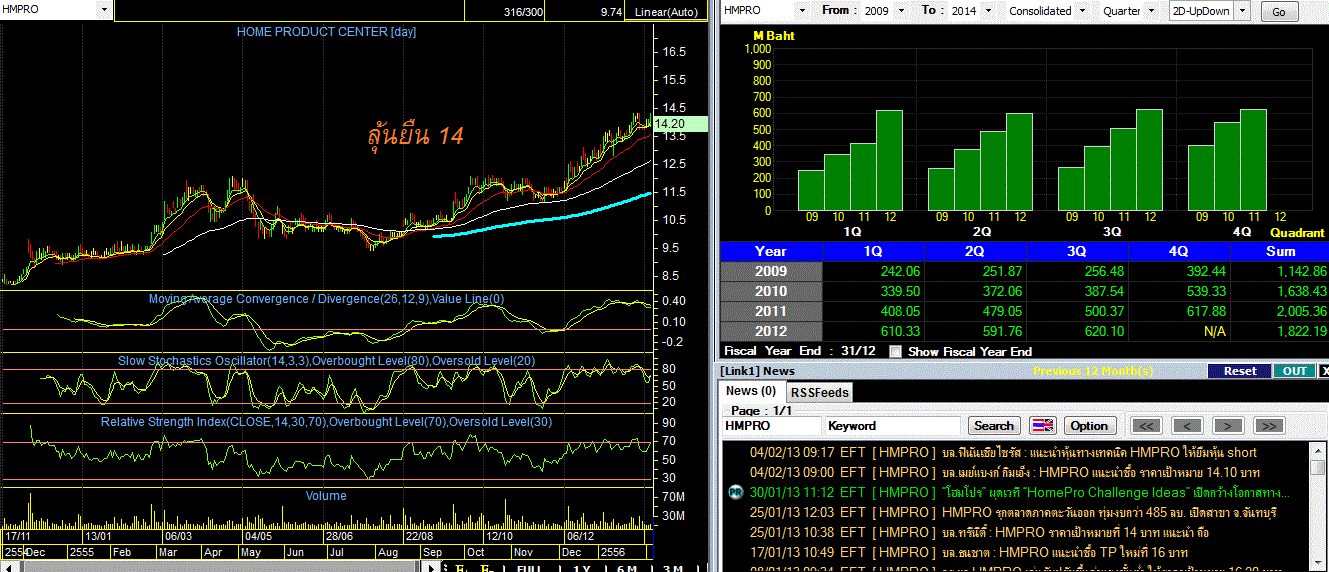Click the 3Q column header

point(1077,251)
